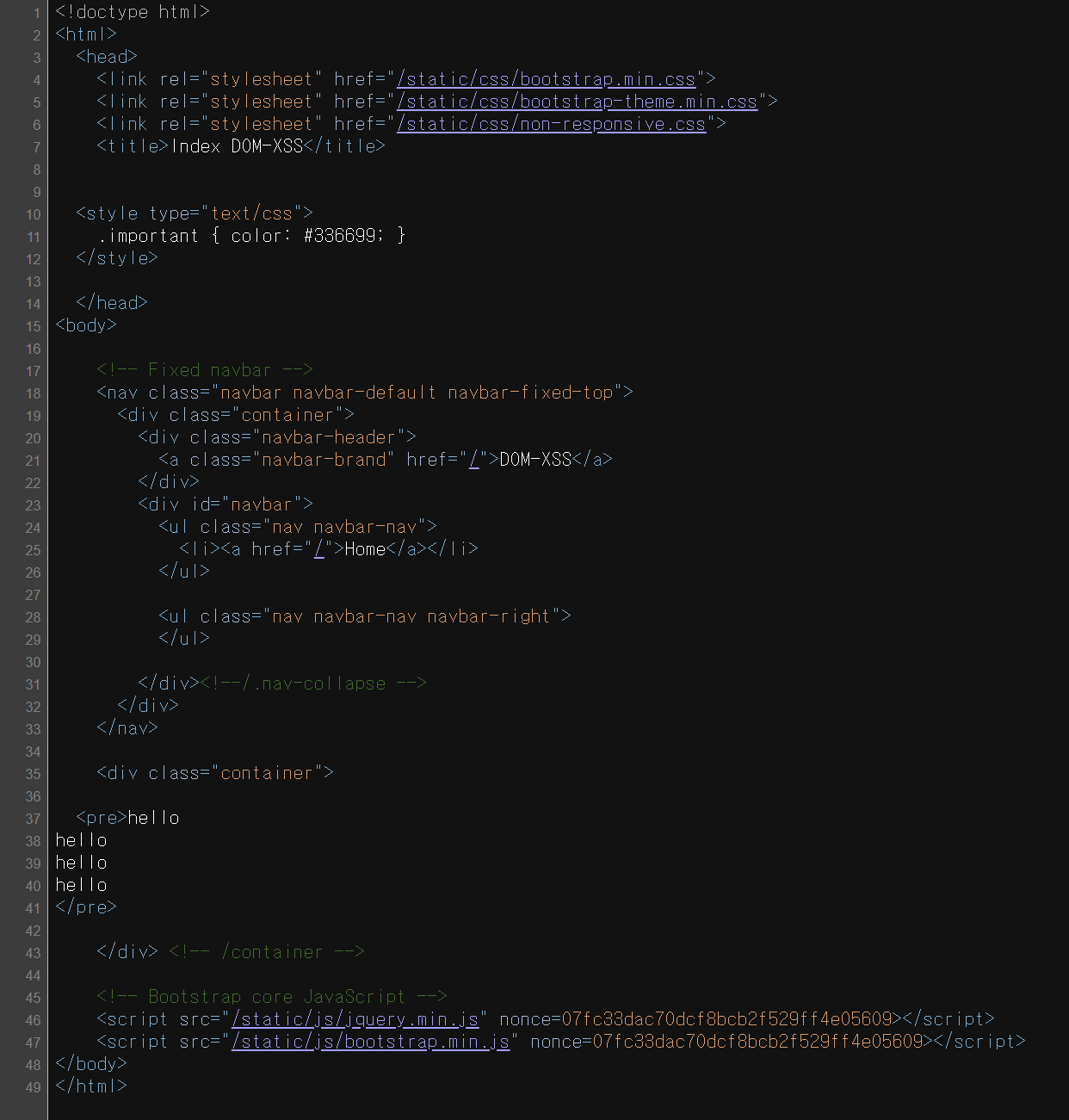
Task: Click line number 1 in the gutter
Action: [x=36, y=13]
